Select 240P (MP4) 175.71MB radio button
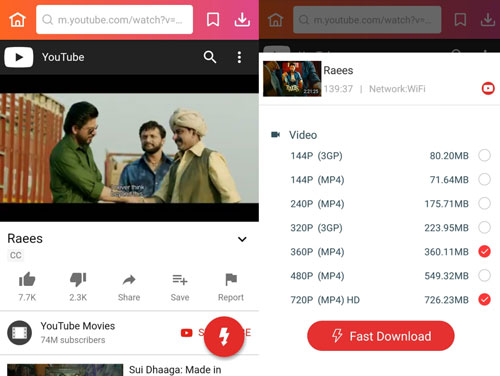500x376 pixels. [484, 203]
